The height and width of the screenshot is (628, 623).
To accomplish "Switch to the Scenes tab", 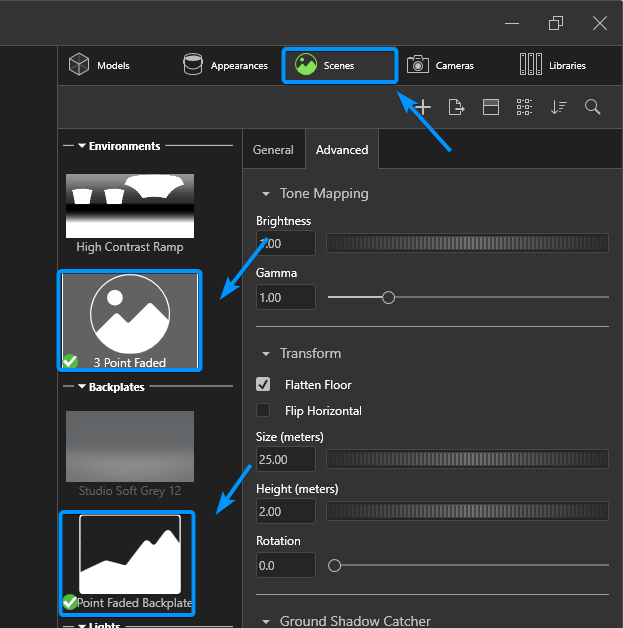I will (x=340, y=66).
